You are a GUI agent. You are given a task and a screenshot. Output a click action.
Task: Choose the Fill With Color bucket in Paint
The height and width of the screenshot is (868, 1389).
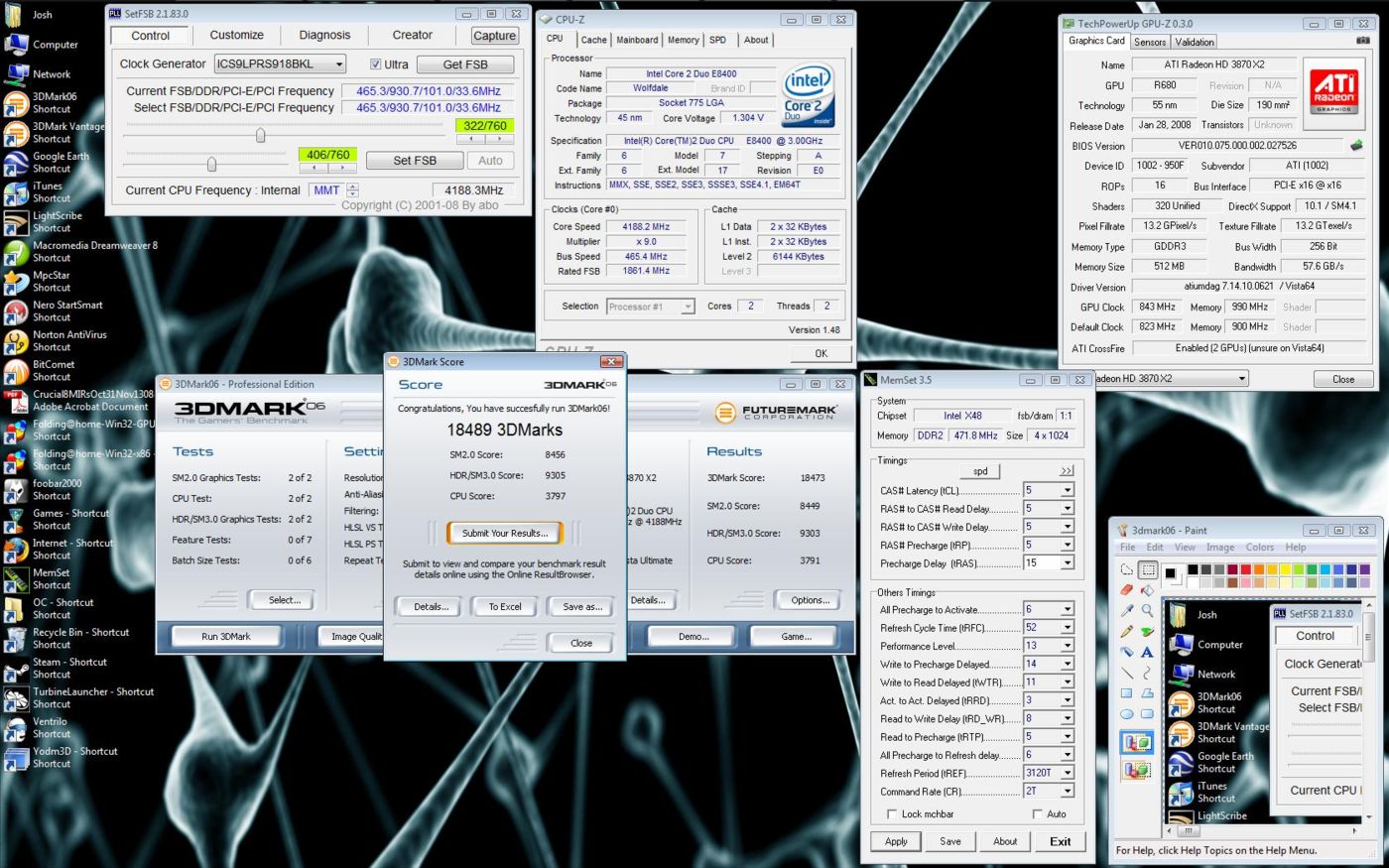(1147, 590)
